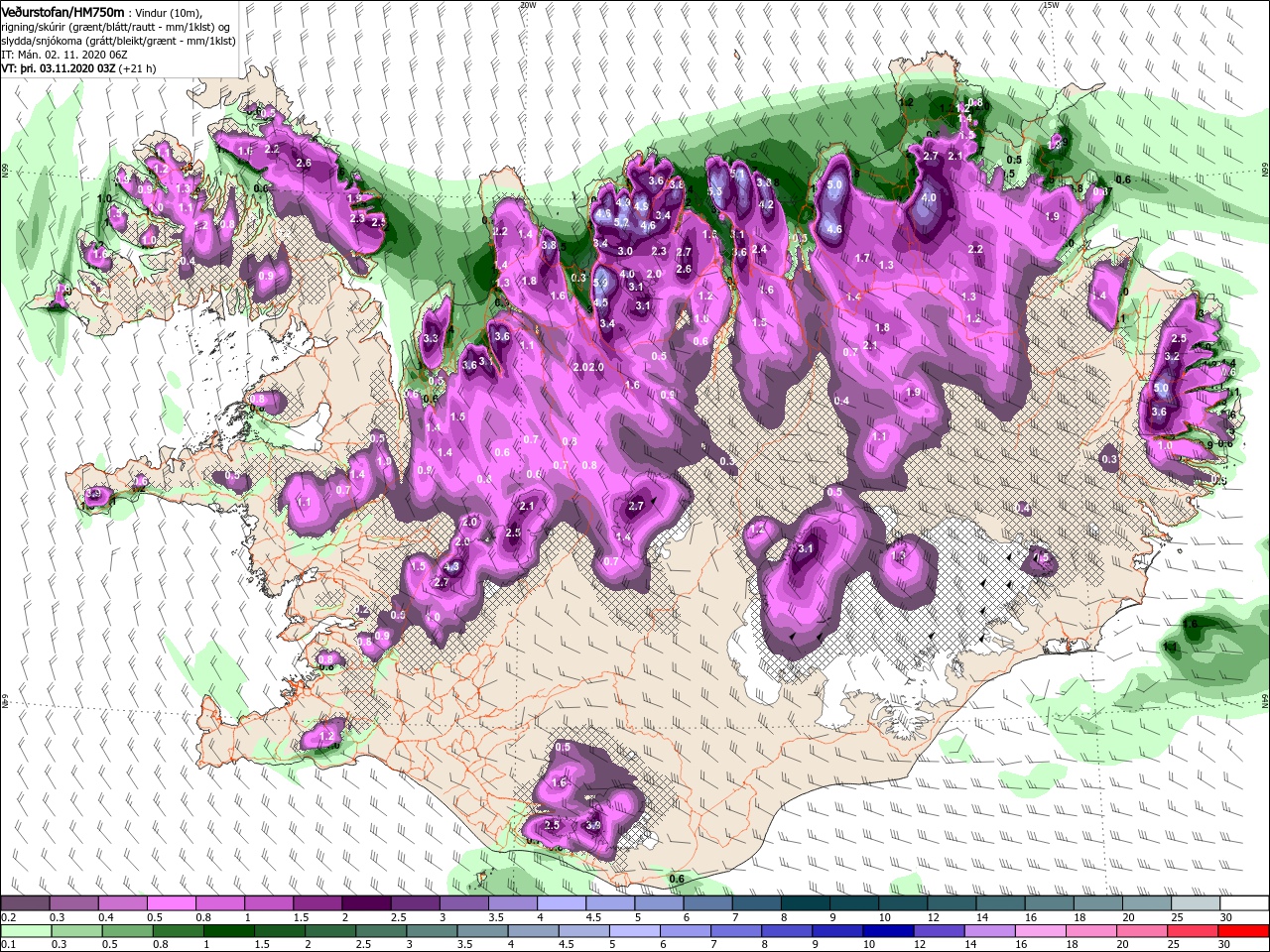This screenshot has height=952, width=1270.
Task: Select the 0.5–0.8 green swatch in the lower scale
Action: [127, 931]
